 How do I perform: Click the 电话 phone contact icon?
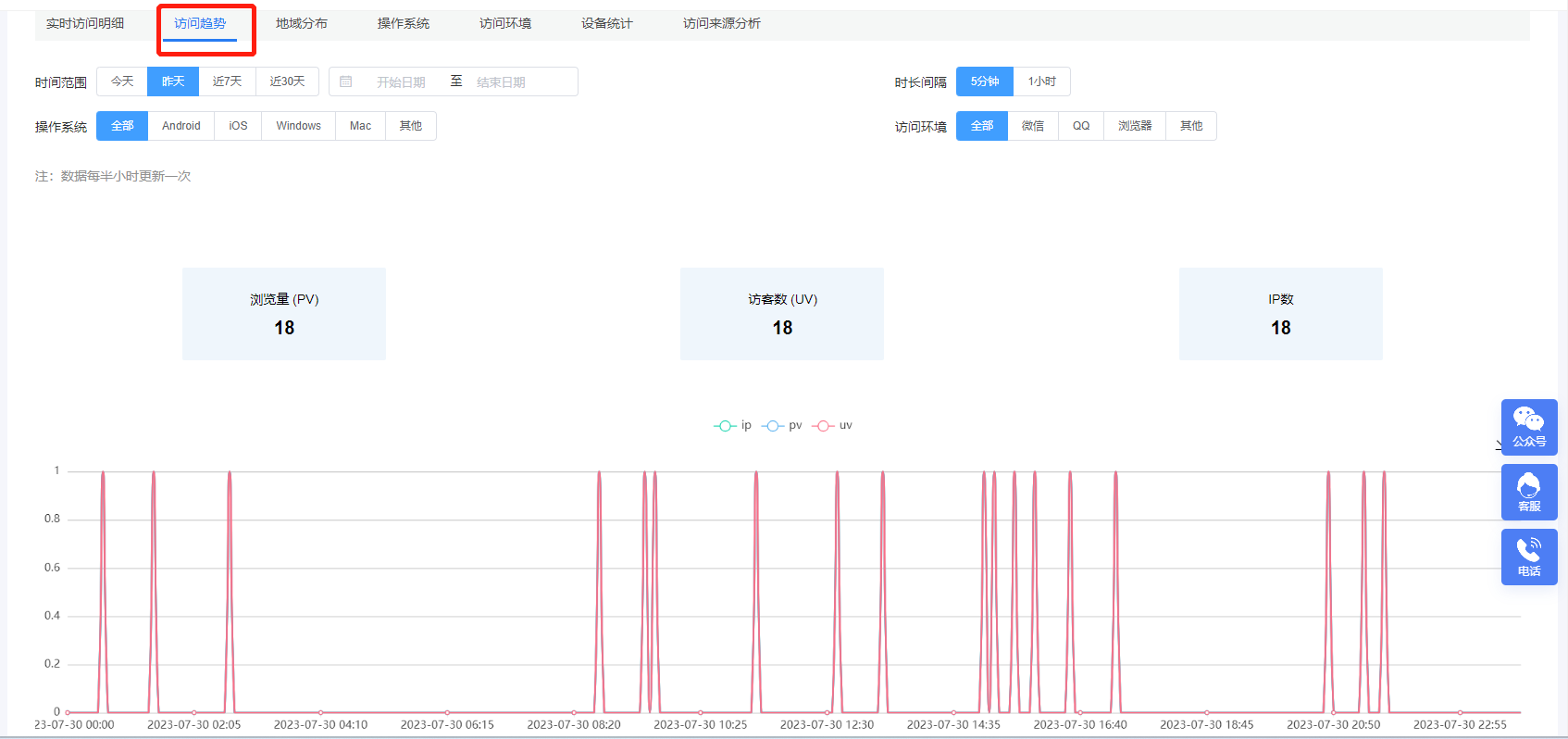pos(1528,557)
